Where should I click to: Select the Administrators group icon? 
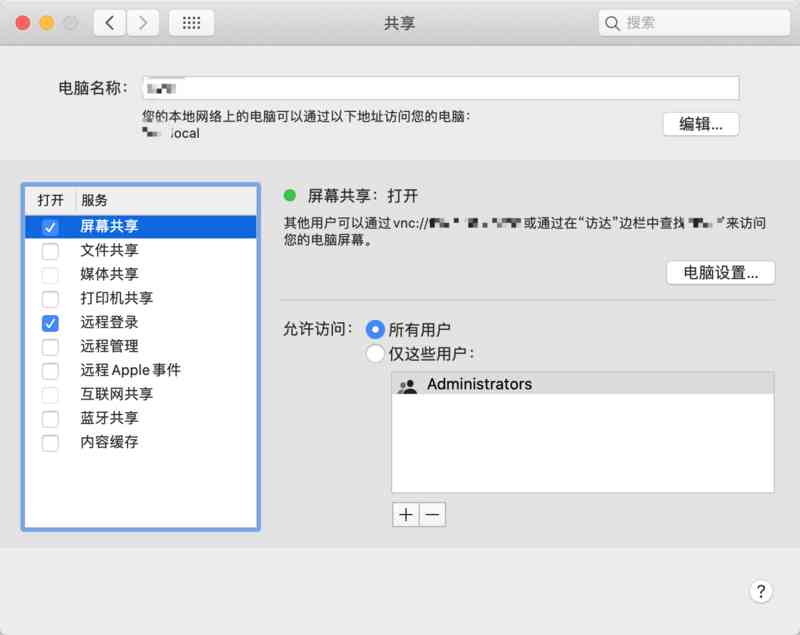[x=407, y=385]
